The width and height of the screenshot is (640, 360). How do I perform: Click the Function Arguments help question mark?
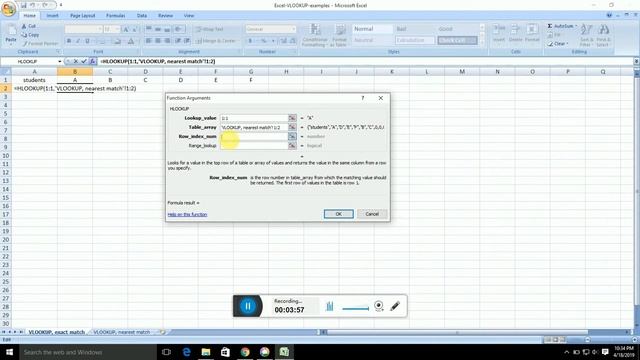tap(362, 98)
